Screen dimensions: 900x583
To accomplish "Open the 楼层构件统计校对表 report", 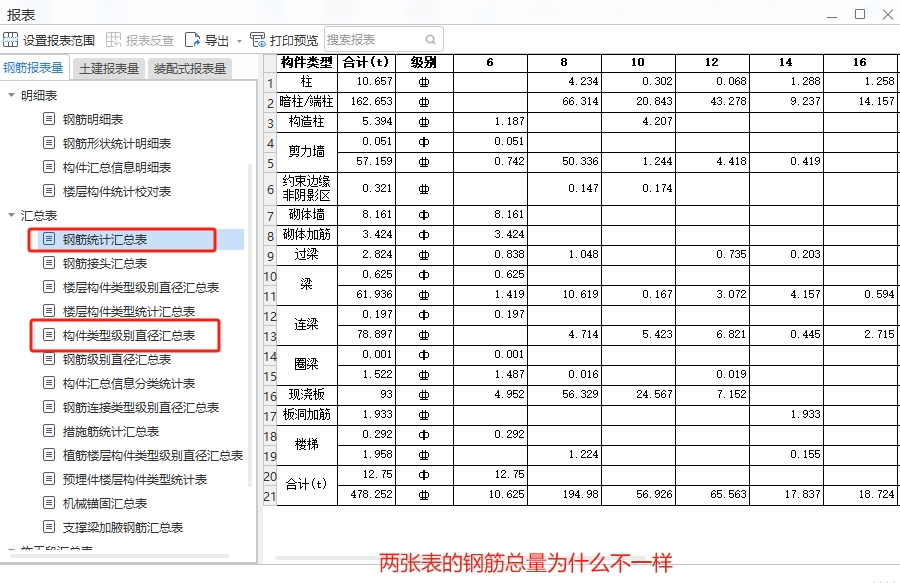I will pyautogui.click(x=117, y=192).
